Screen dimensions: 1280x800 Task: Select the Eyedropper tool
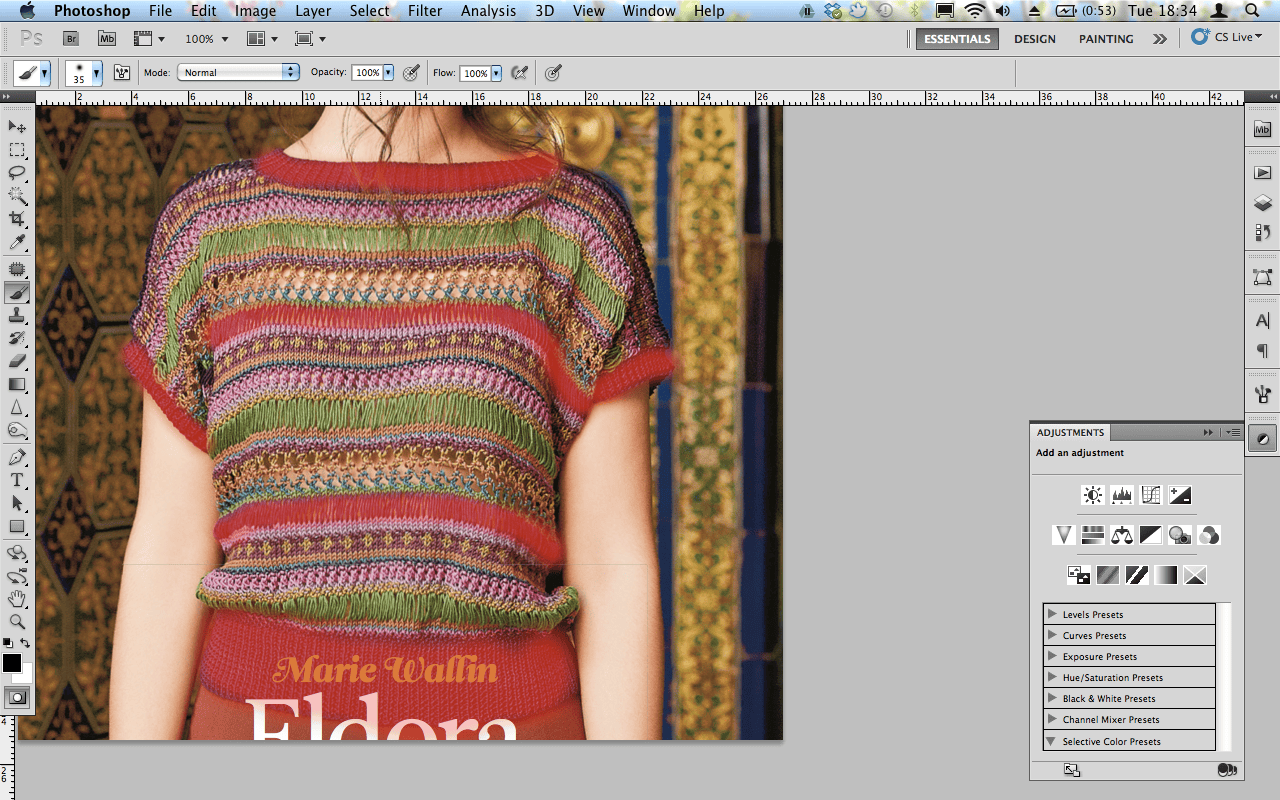point(17,243)
